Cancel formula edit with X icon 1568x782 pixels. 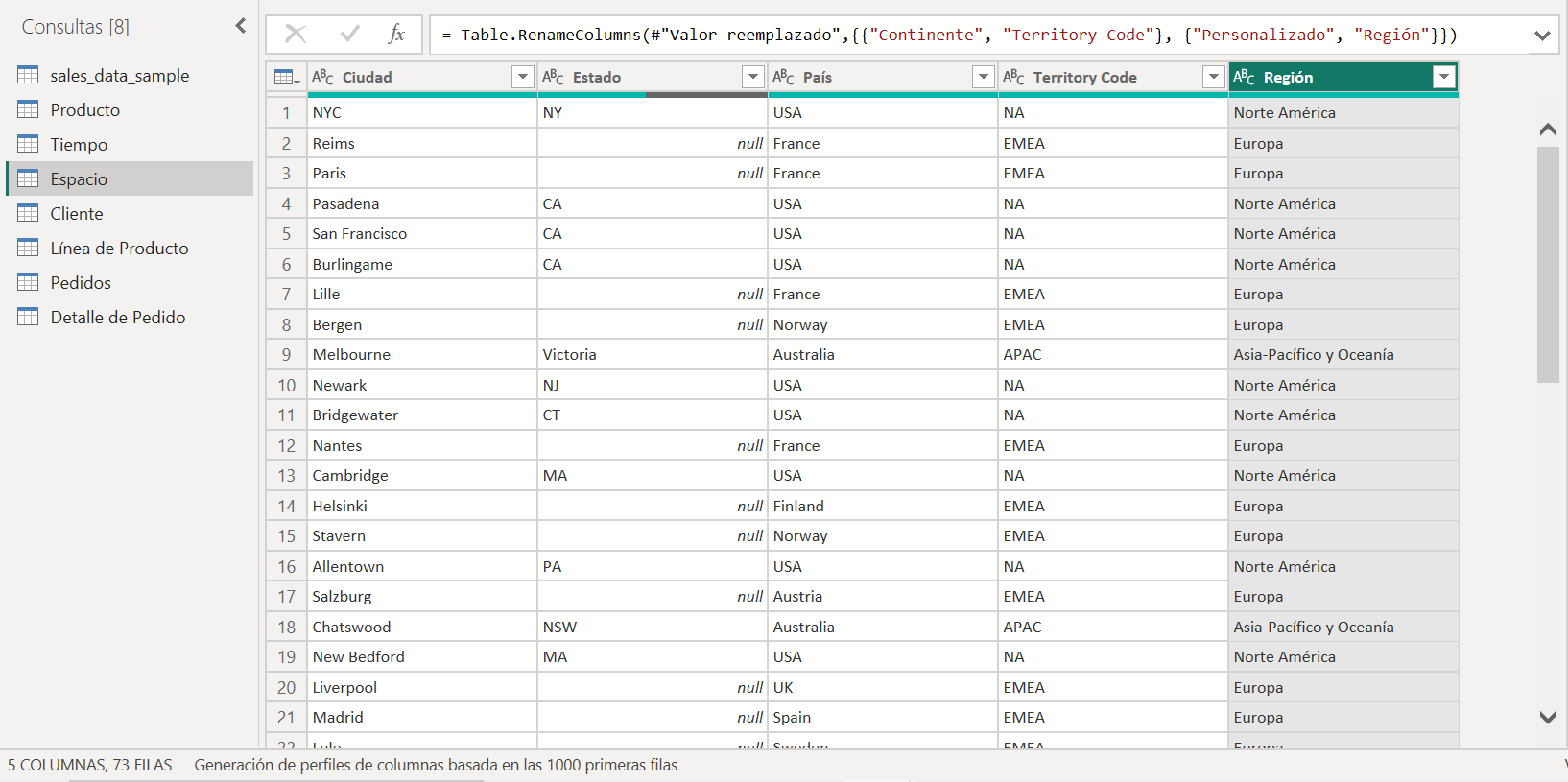296,35
